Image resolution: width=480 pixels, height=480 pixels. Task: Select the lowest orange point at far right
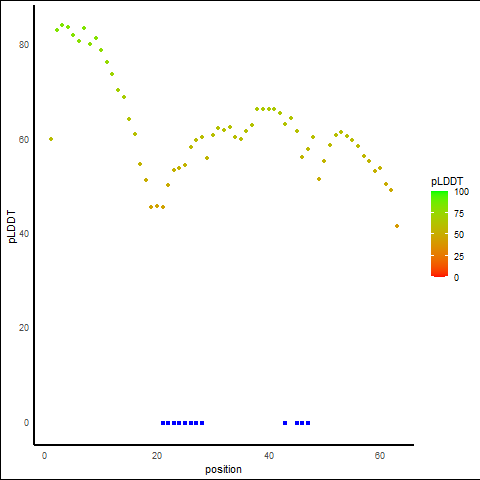(x=397, y=226)
